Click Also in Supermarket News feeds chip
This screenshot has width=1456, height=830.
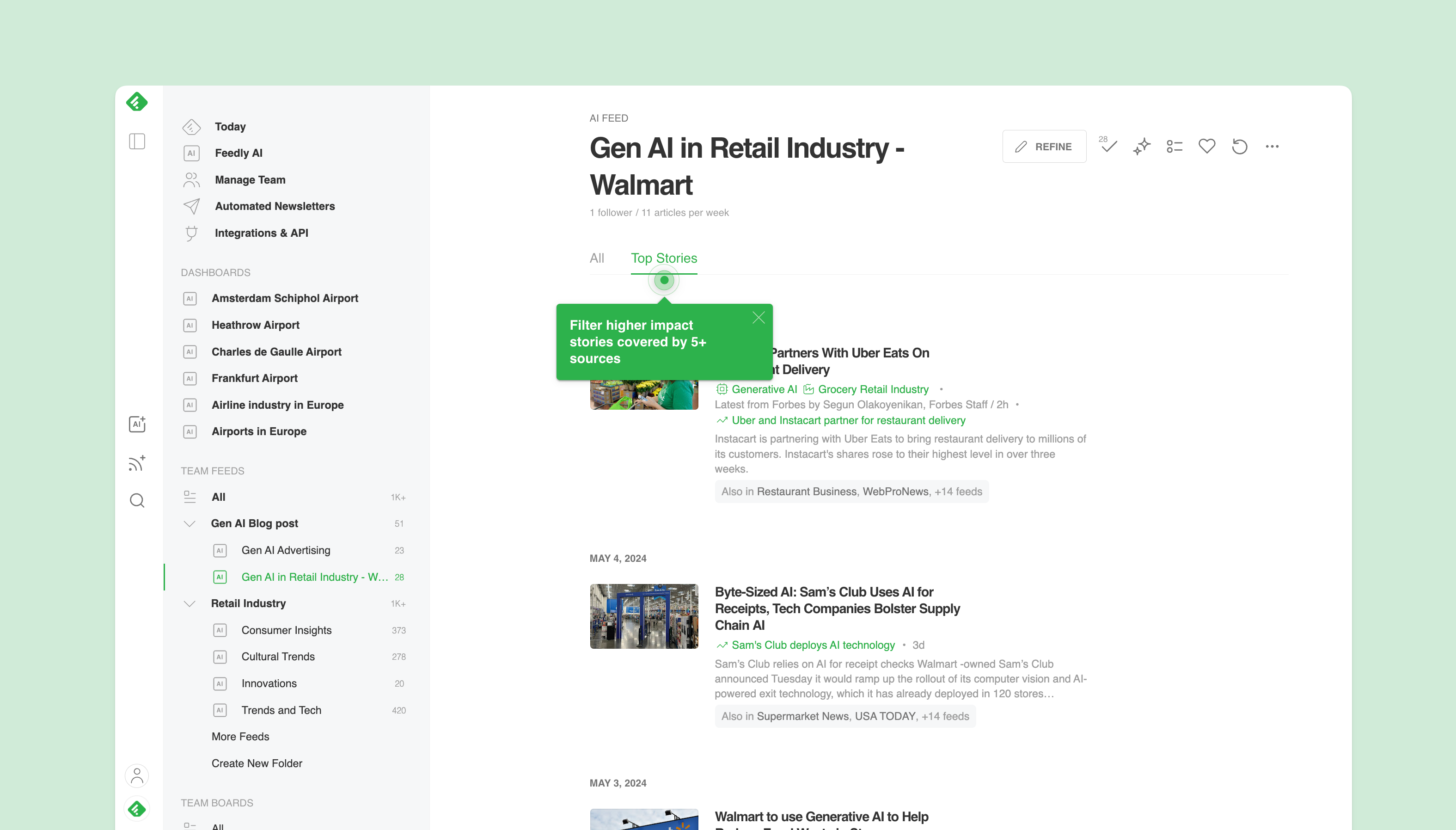[845, 716]
